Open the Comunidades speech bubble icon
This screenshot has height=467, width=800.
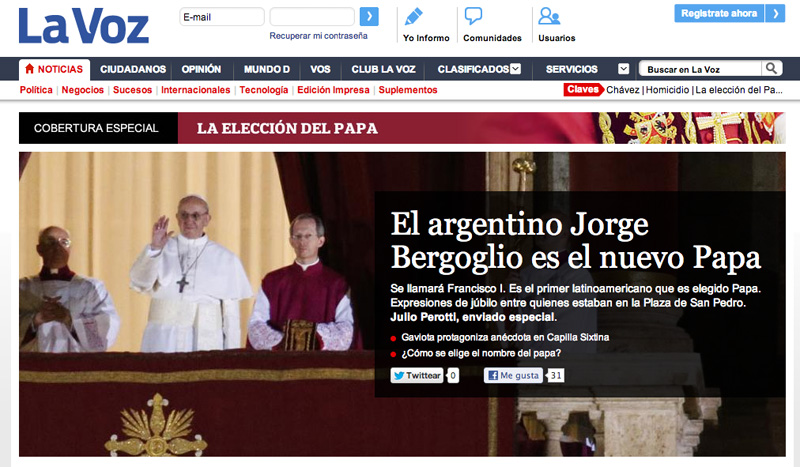point(474,17)
